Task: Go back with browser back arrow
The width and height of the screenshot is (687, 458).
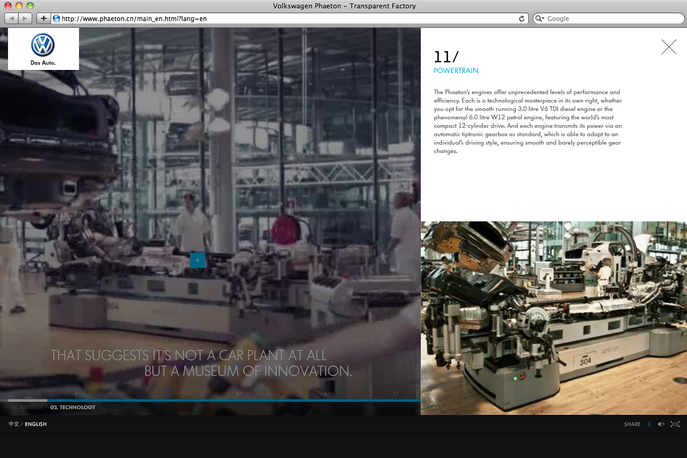Action: click(x=11, y=18)
